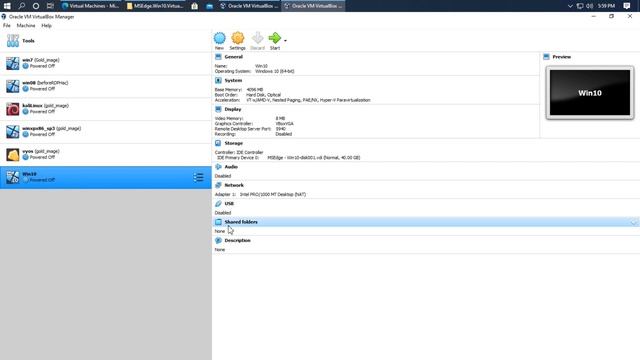This screenshot has height=360, width=640.
Task: Show hidden tray icons chevron
Action: (570, 6)
